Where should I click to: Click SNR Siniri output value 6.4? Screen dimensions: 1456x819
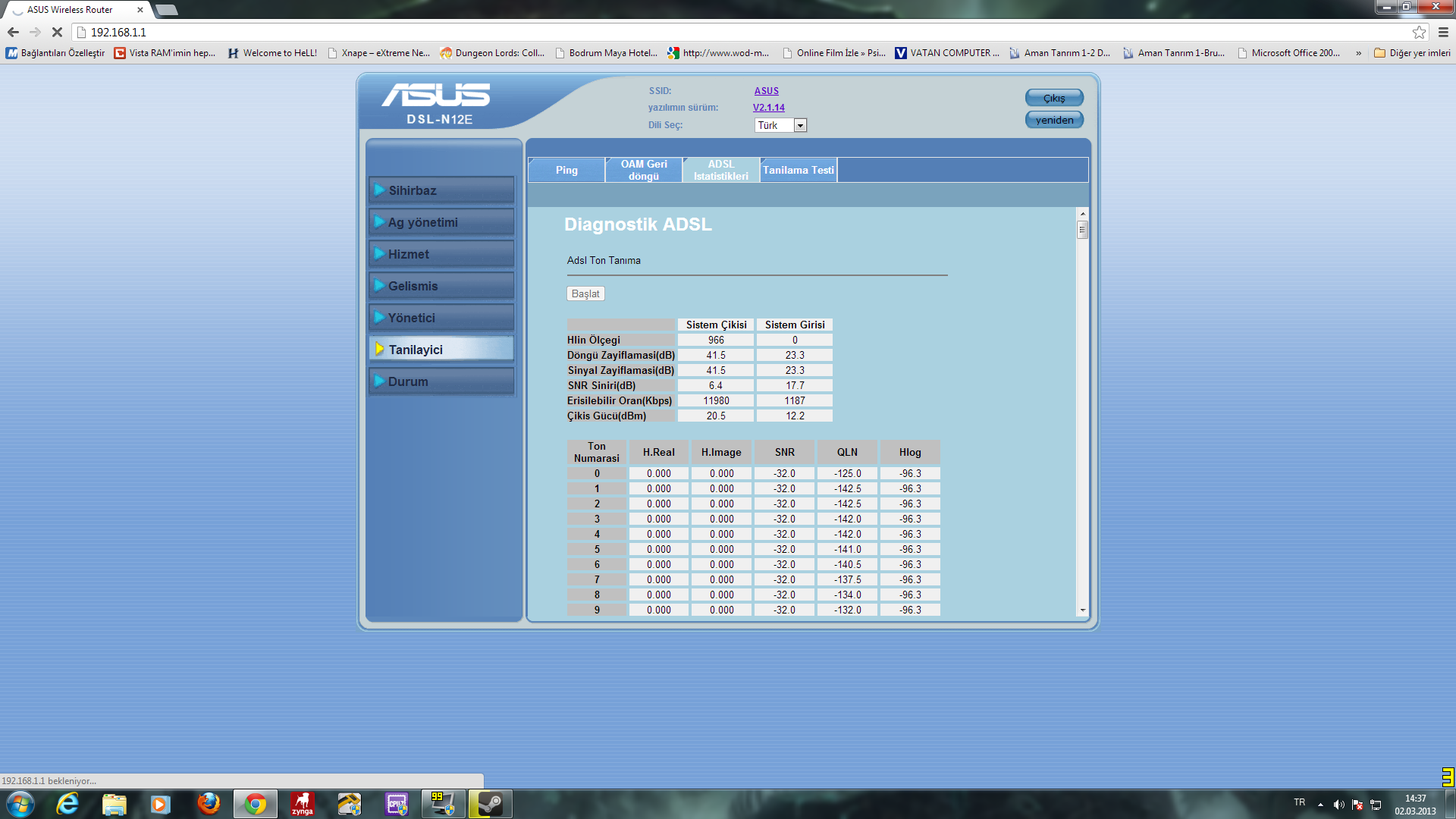(x=716, y=385)
